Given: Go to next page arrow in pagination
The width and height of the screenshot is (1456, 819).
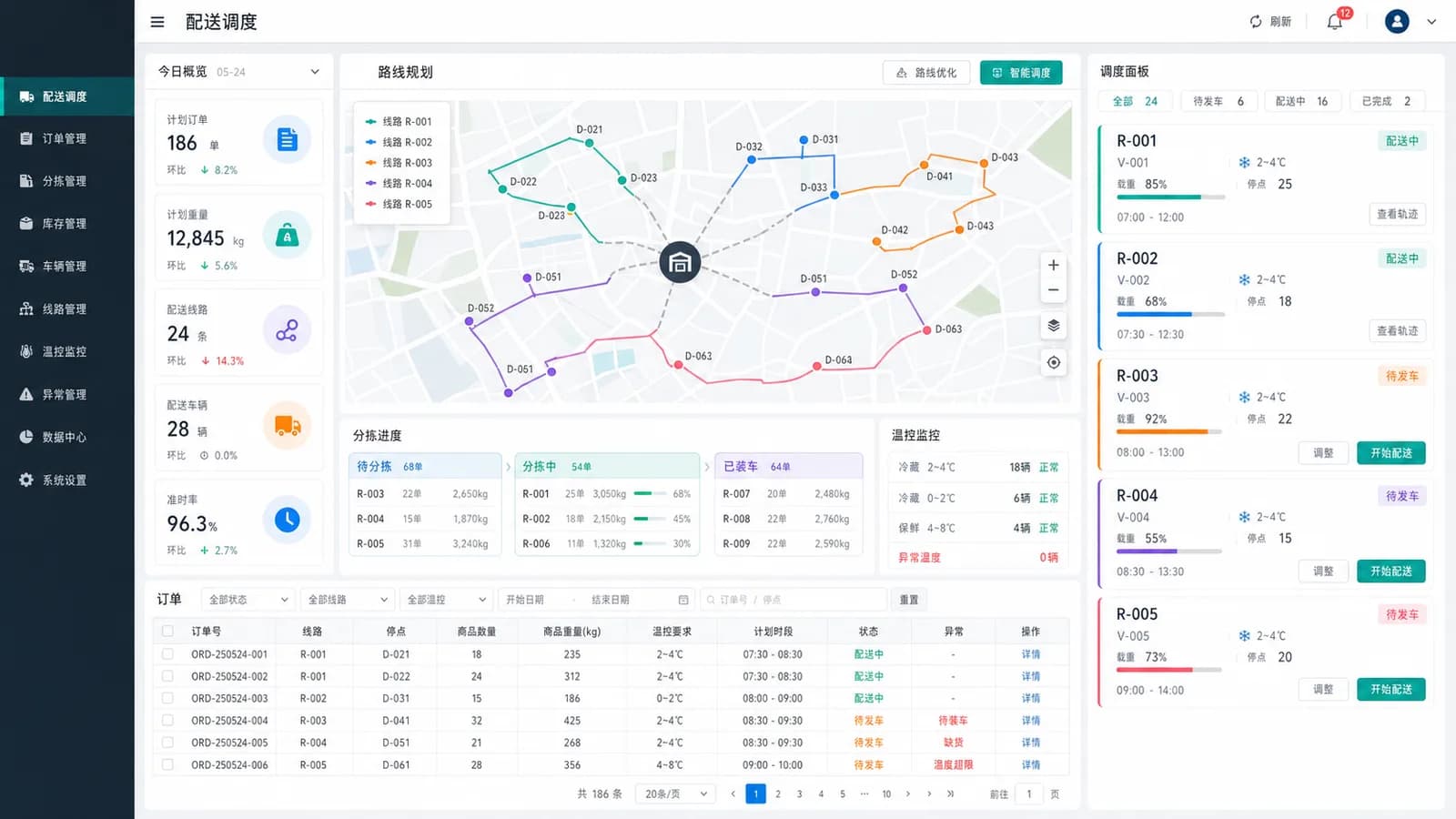Looking at the screenshot, I should pos(907,794).
